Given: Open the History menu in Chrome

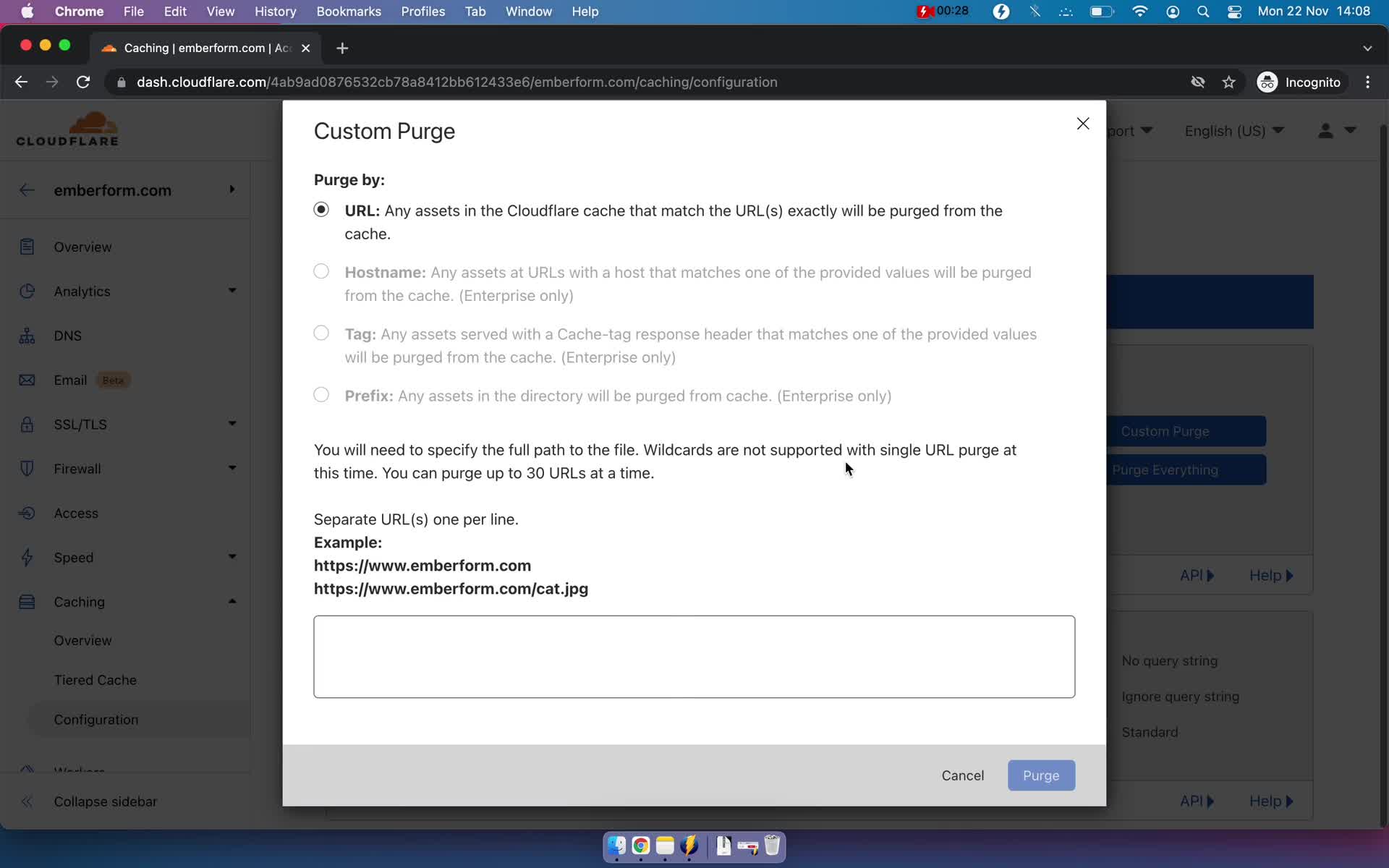Looking at the screenshot, I should pyautogui.click(x=275, y=11).
